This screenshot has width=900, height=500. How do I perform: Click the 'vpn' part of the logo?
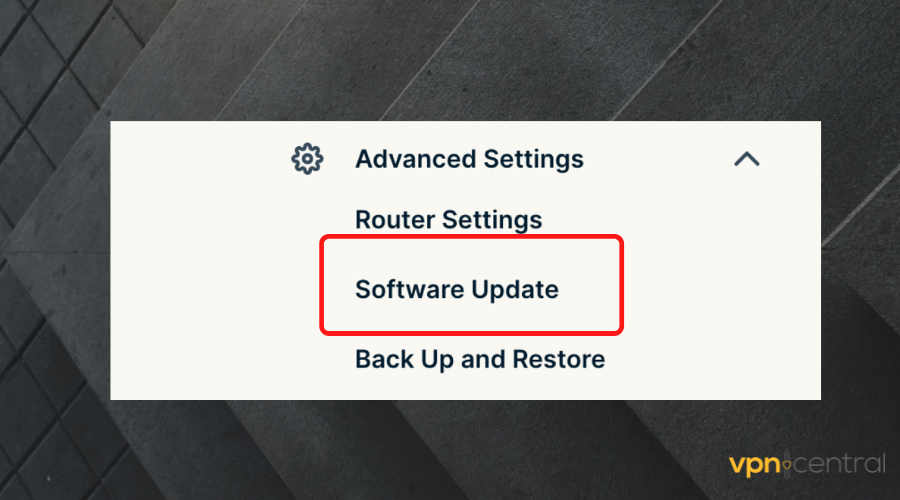coord(755,466)
